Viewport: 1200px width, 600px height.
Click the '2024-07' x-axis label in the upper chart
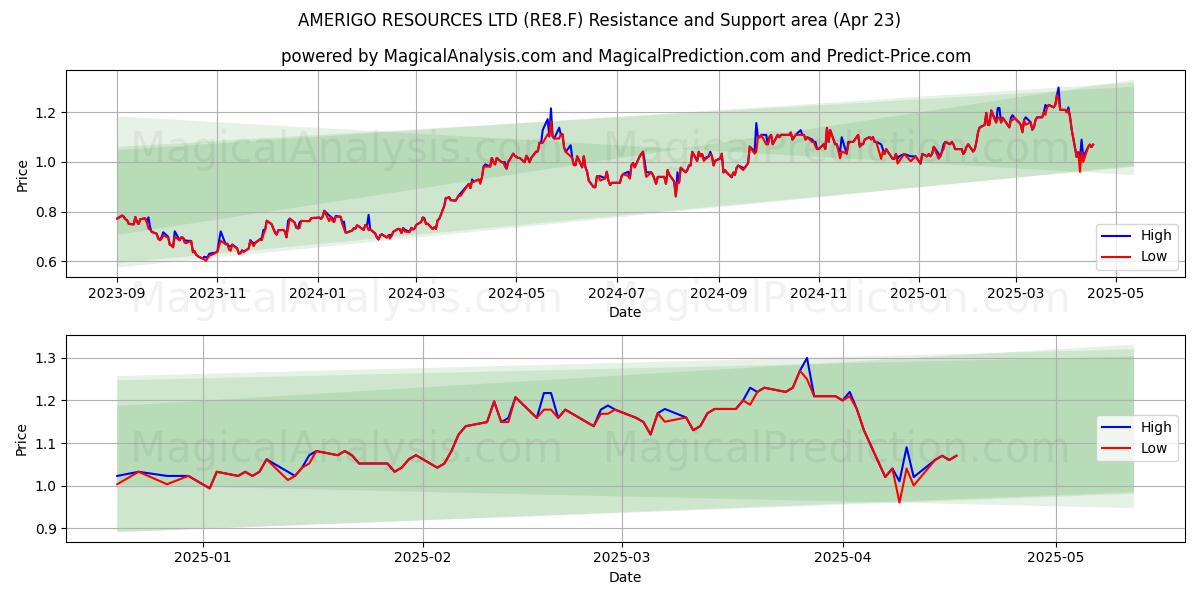tap(616, 294)
